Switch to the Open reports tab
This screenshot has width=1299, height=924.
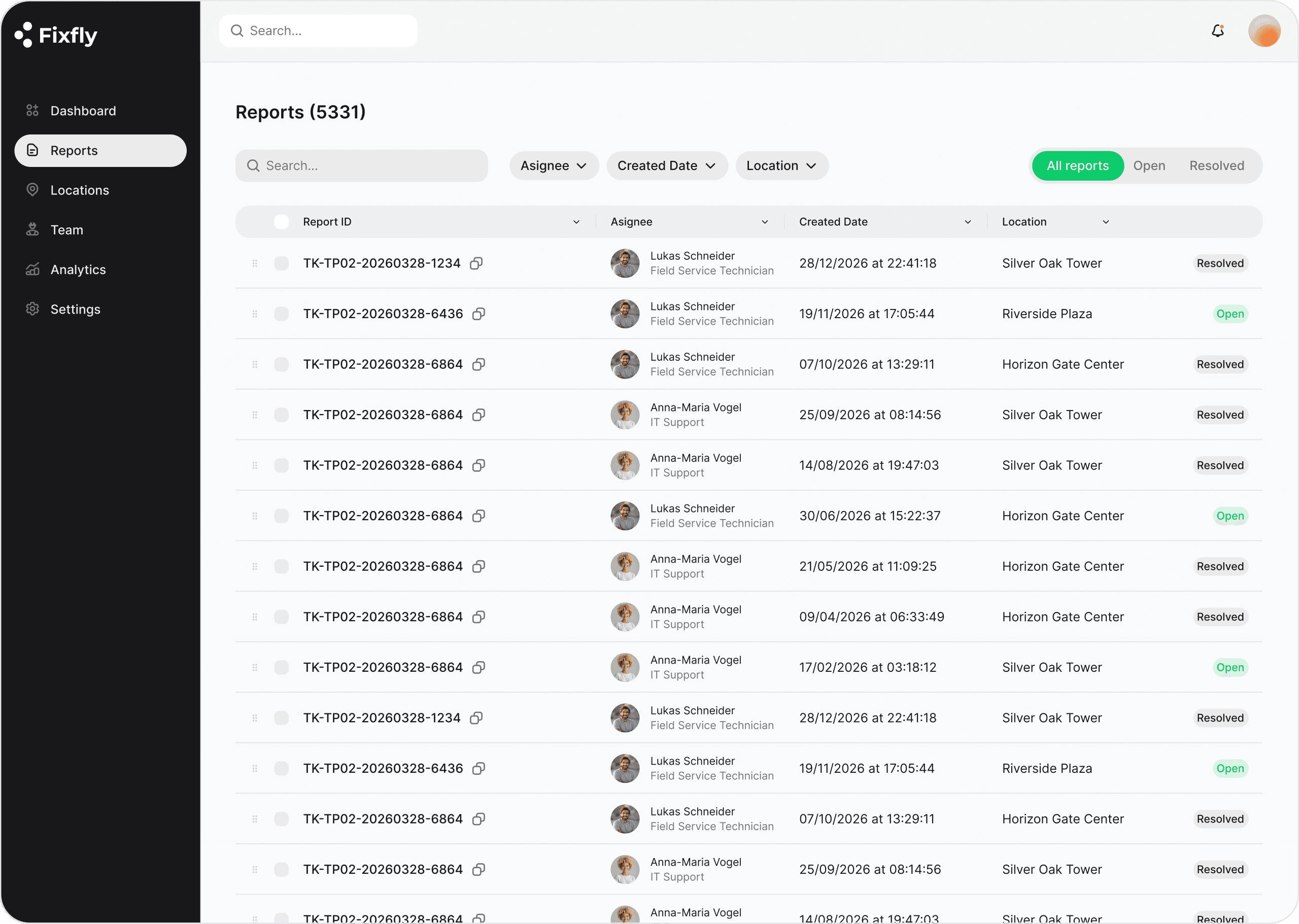click(x=1149, y=165)
